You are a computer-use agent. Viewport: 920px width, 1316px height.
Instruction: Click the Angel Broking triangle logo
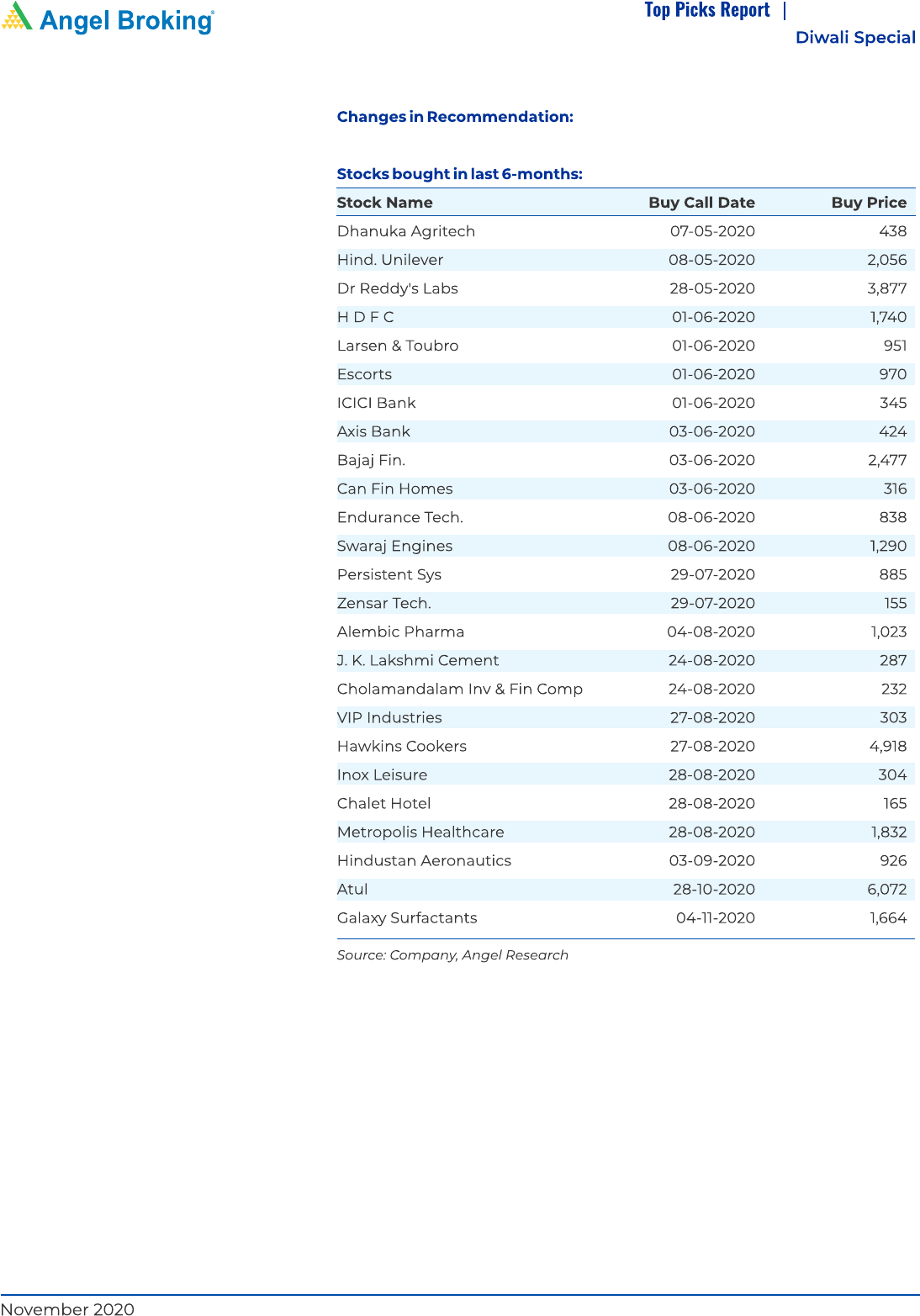pos(17,17)
